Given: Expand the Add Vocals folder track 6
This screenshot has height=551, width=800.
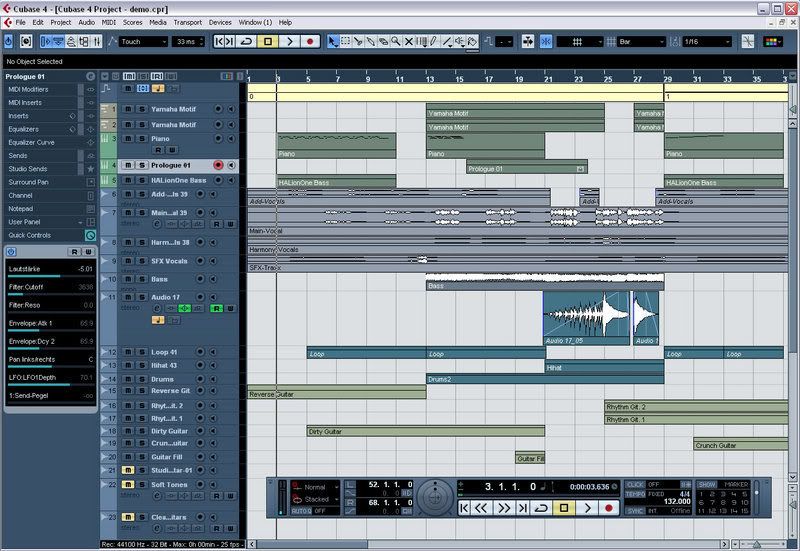Looking at the screenshot, I should click(105, 194).
